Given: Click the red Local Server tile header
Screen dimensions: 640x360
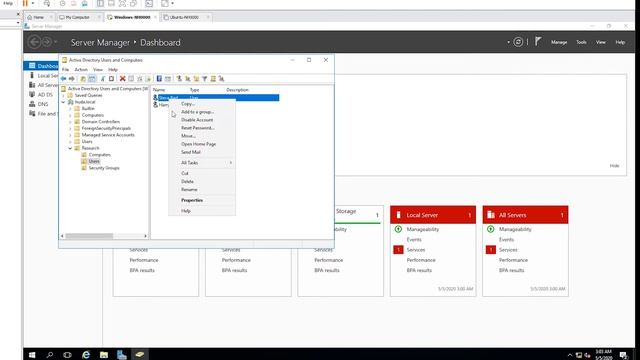Looking at the screenshot, I should click(433, 215).
